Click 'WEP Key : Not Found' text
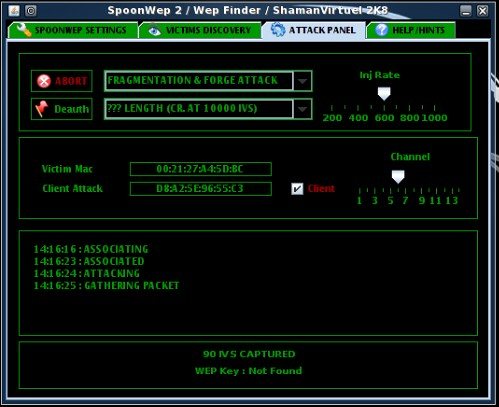This screenshot has height=407, width=499. click(248, 371)
